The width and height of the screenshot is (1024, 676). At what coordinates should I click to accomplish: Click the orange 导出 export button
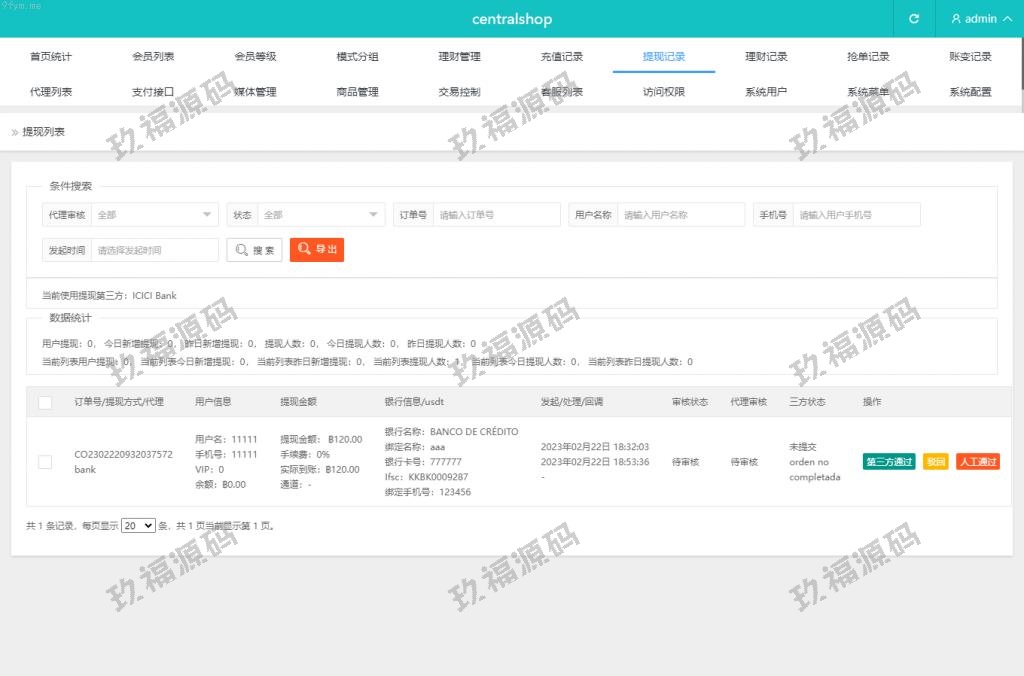click(317, 250)
